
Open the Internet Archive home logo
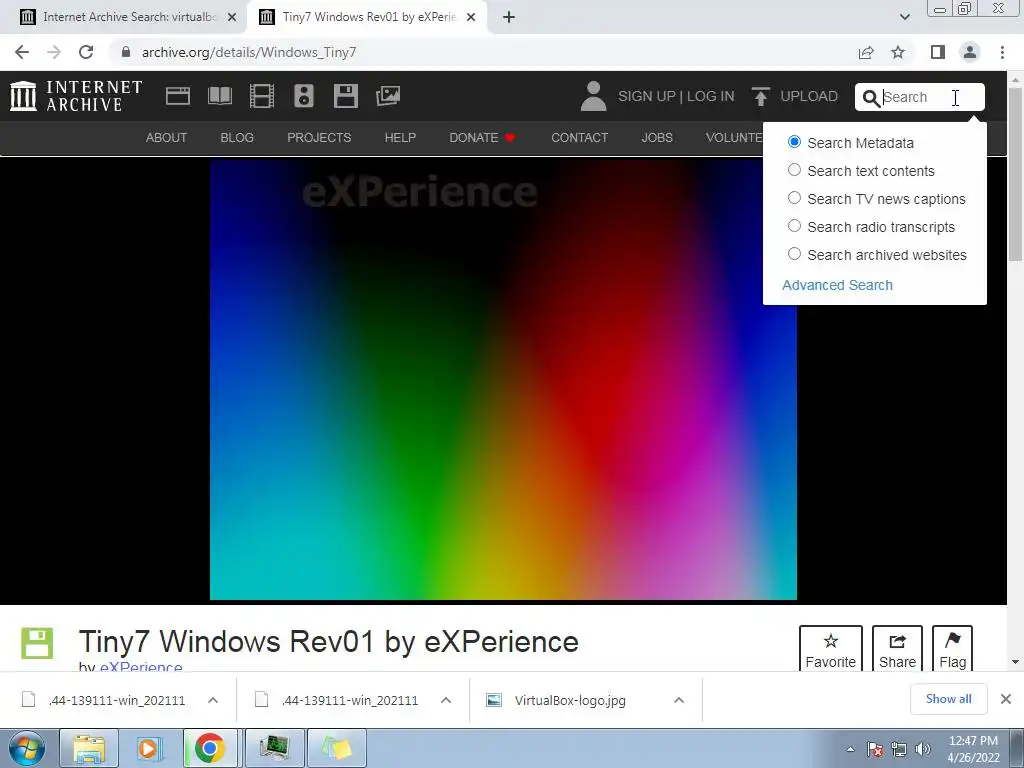76,96
